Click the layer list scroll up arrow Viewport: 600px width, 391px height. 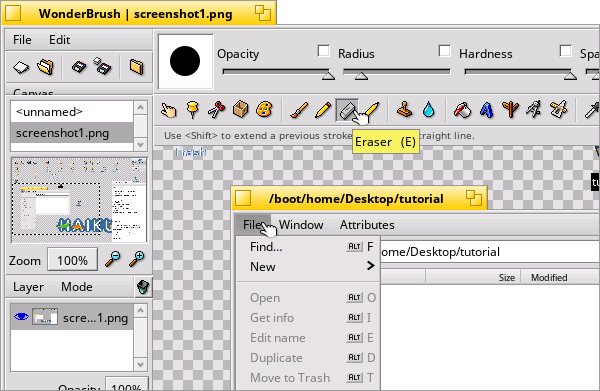[x=140, y=310]
